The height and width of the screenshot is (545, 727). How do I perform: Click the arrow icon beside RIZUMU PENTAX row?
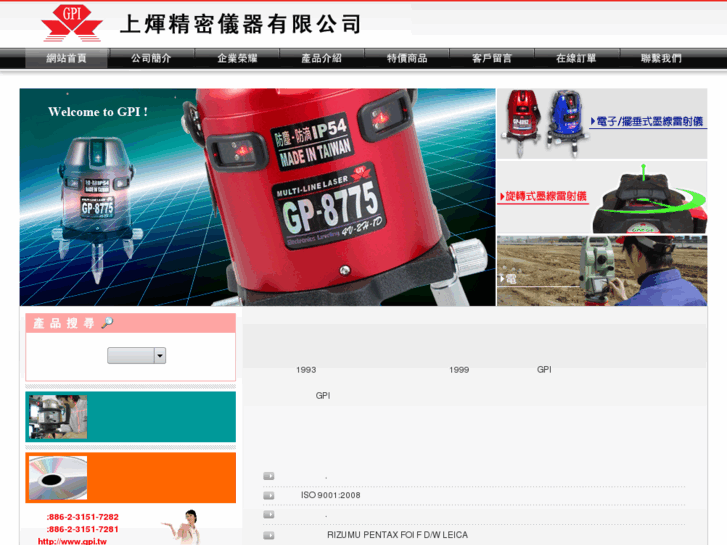tap(269, 535)
